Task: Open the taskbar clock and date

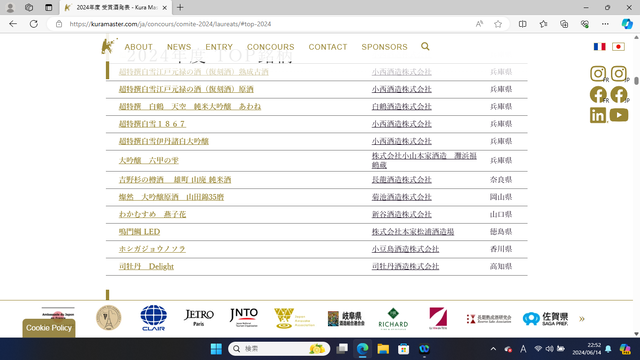Action: coord(587,349)
